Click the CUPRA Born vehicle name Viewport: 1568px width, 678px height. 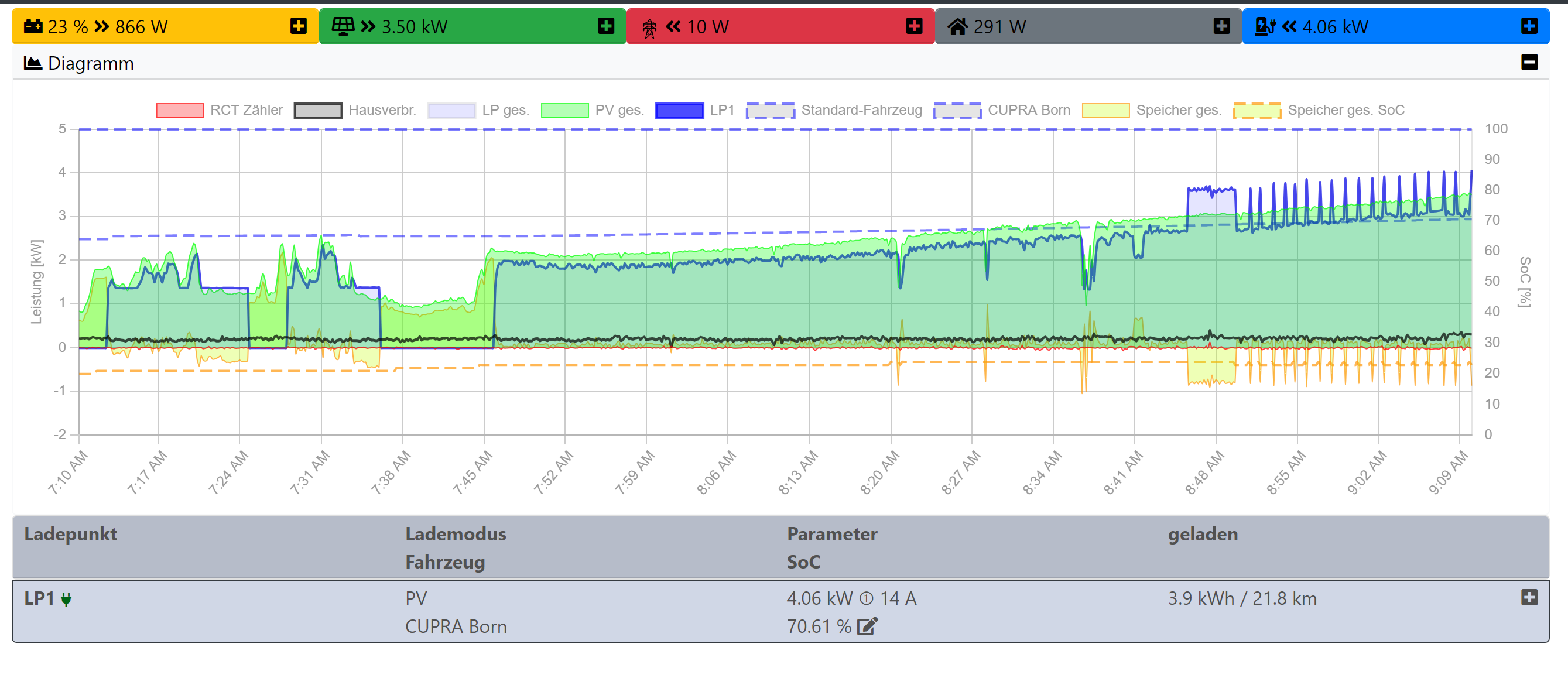click(x=456, y=626)
